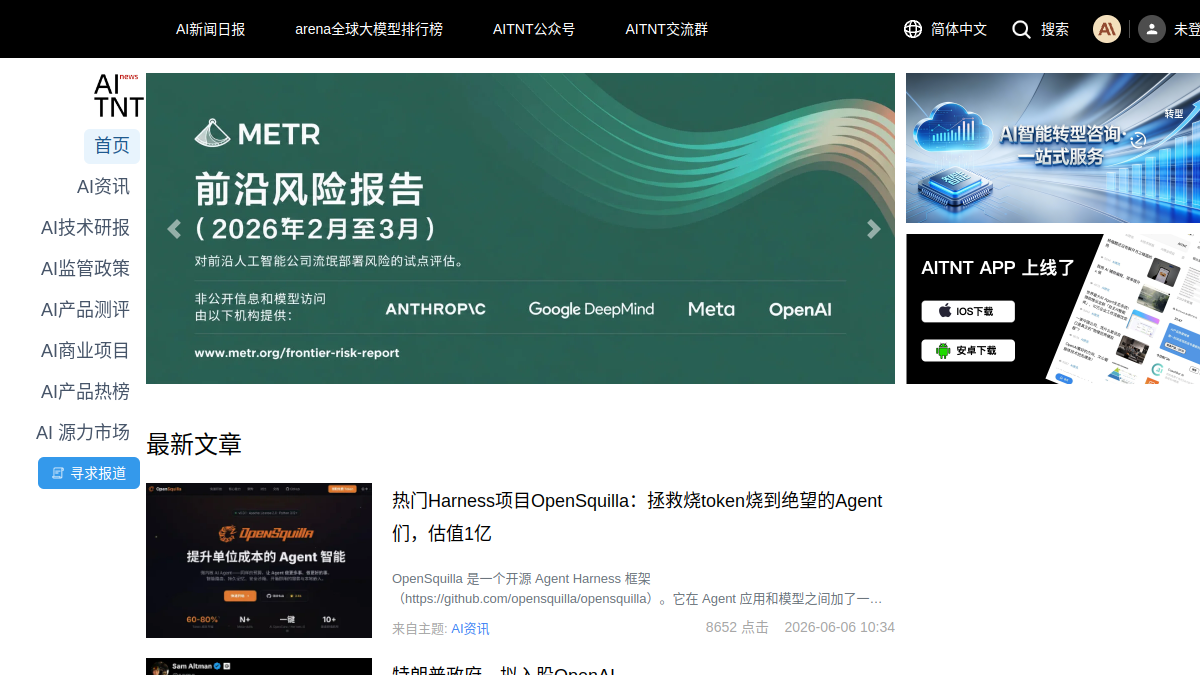
Task: Click the 2026-06-06 10:34 timestamp
Action: click(840, 627)
